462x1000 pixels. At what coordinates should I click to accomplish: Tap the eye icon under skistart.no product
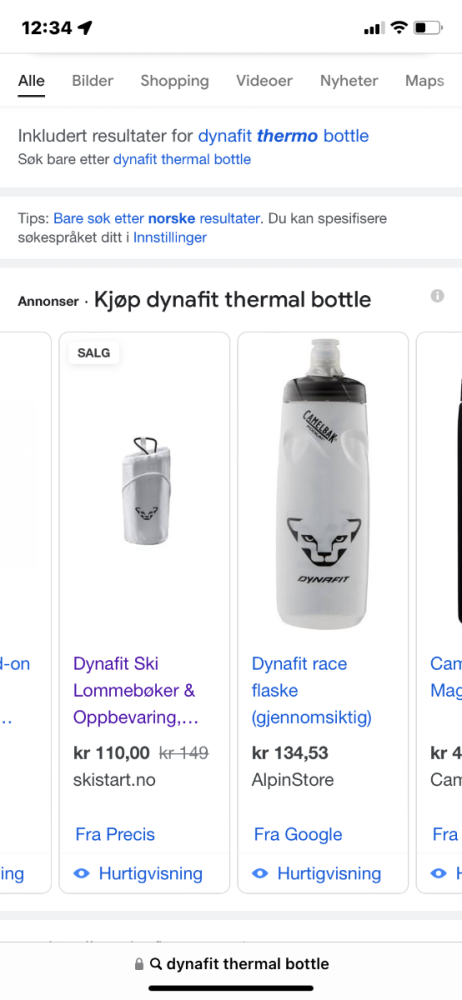82,873
